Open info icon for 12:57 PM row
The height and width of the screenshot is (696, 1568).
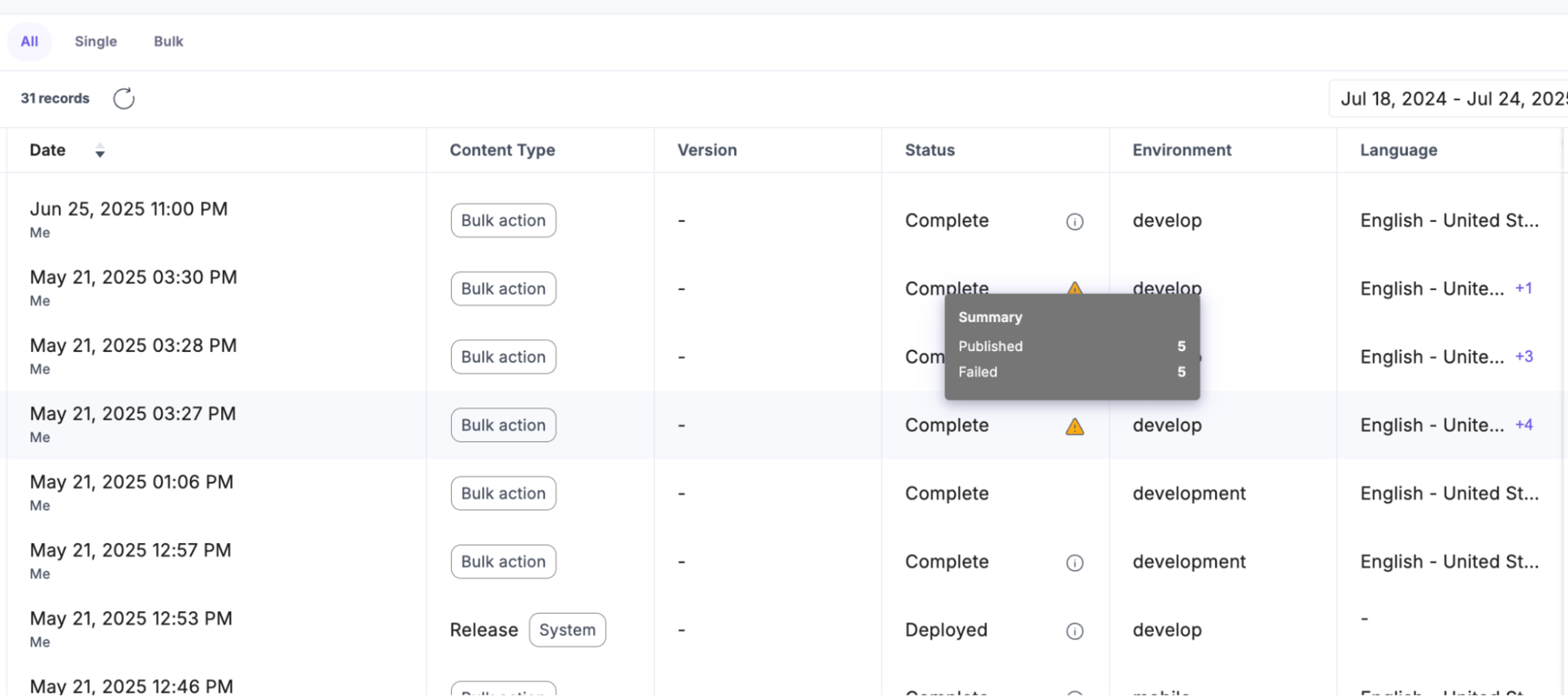click(x=1074, y=563)
